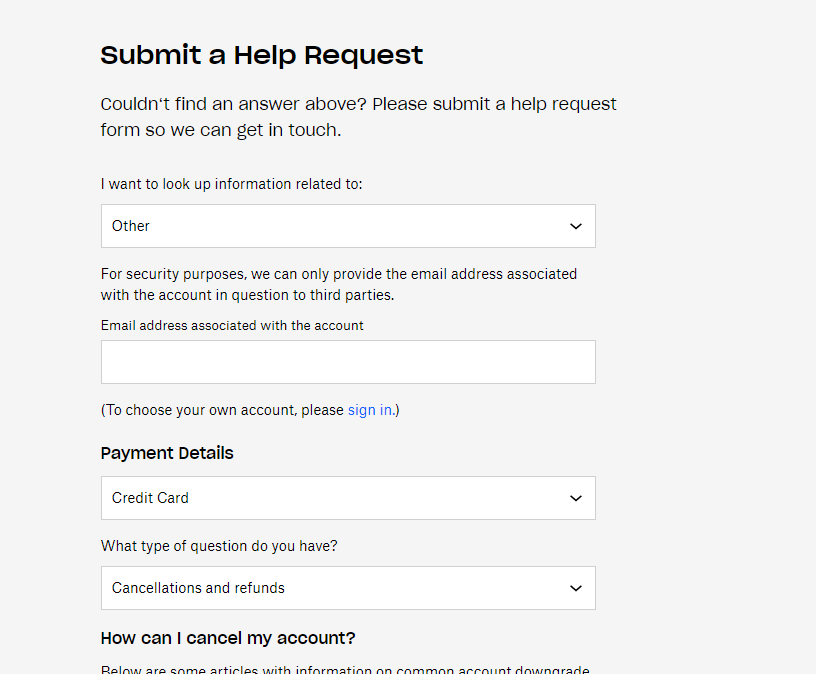The width and height of the screenshot is (816, 674).
Task: Click the 'For security purposes' notice text
Action: click(x=338, y=273)
